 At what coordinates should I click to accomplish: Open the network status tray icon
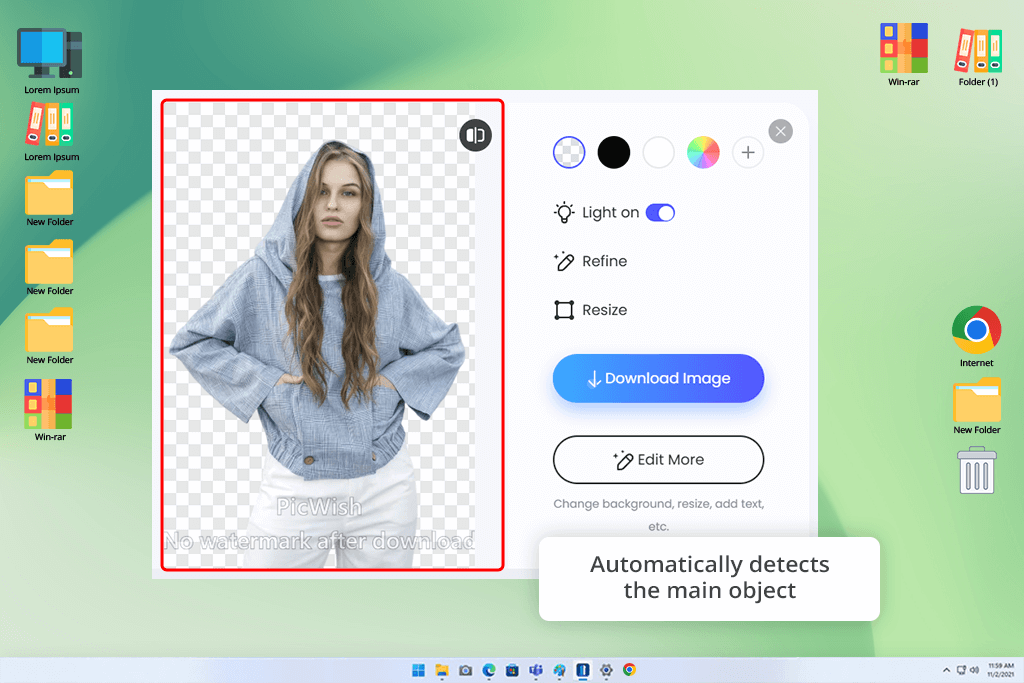click(961, 670)
